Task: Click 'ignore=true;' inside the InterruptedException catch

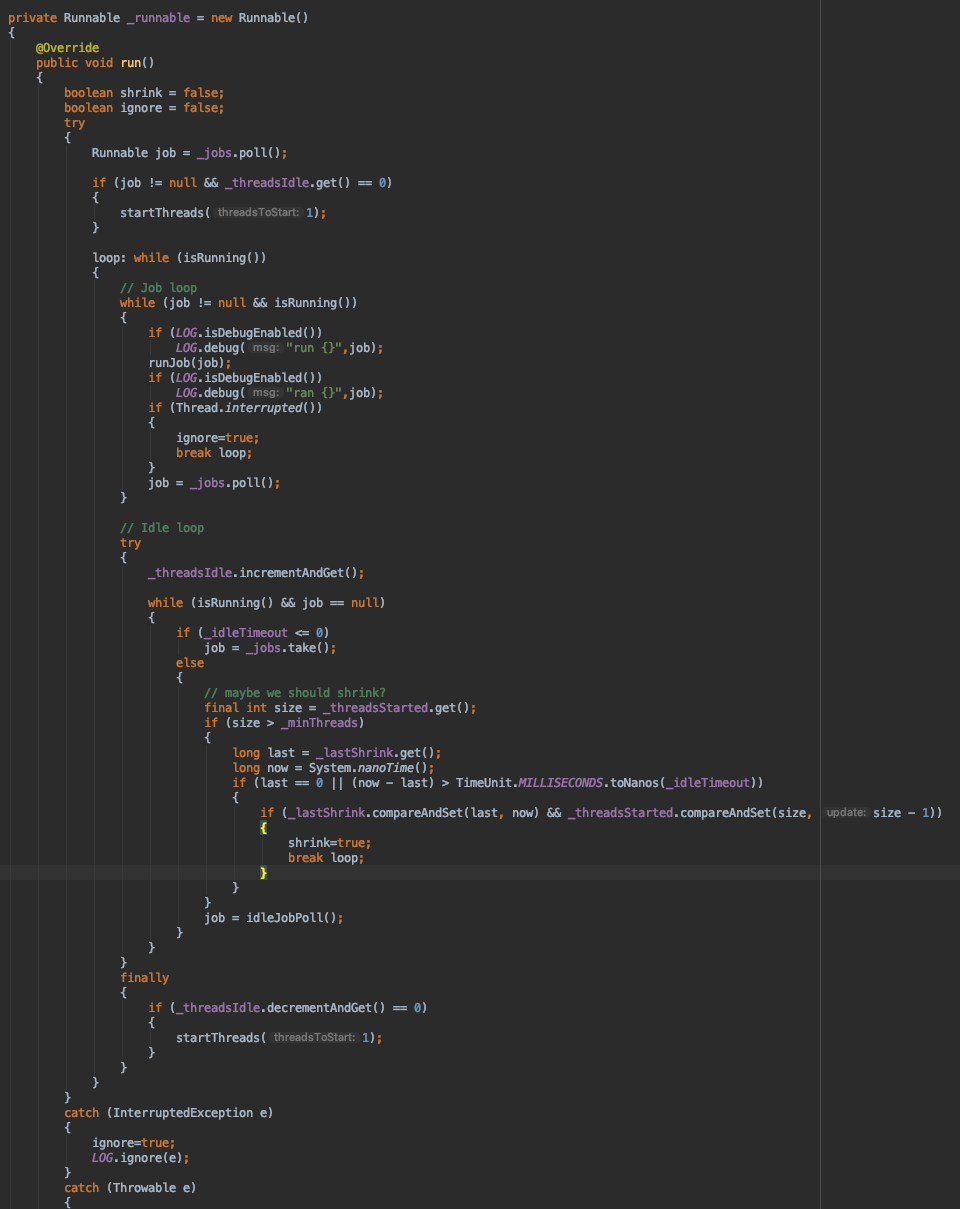Action: [133, 1143]
